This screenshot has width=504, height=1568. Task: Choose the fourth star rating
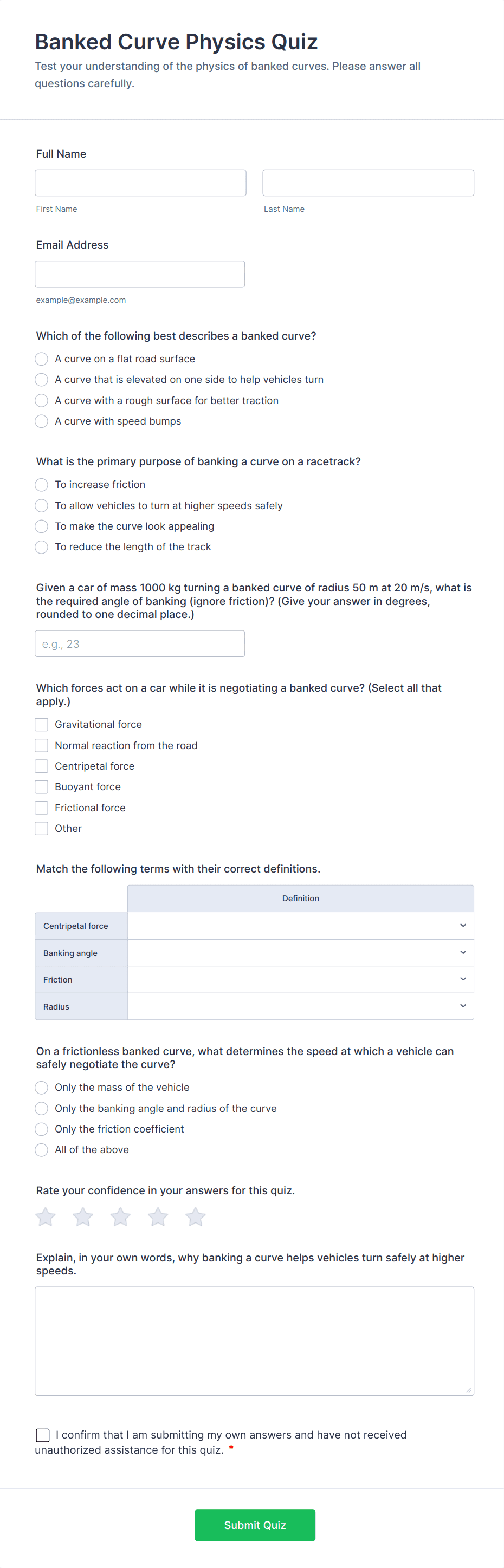158,1217
